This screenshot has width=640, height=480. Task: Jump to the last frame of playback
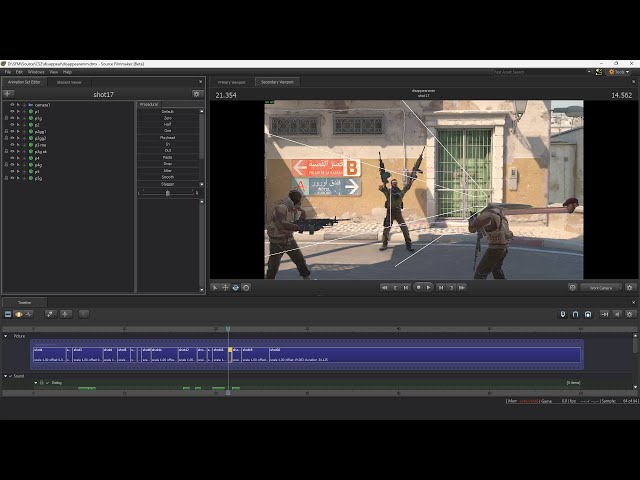pos(462,288)
